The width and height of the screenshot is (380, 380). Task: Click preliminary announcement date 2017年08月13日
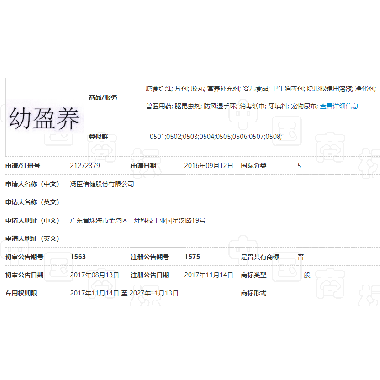[x=94, y=275]
